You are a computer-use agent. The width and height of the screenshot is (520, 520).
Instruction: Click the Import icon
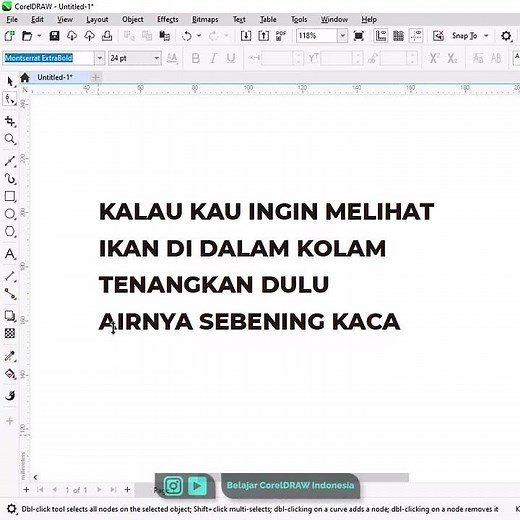(246, 36)
